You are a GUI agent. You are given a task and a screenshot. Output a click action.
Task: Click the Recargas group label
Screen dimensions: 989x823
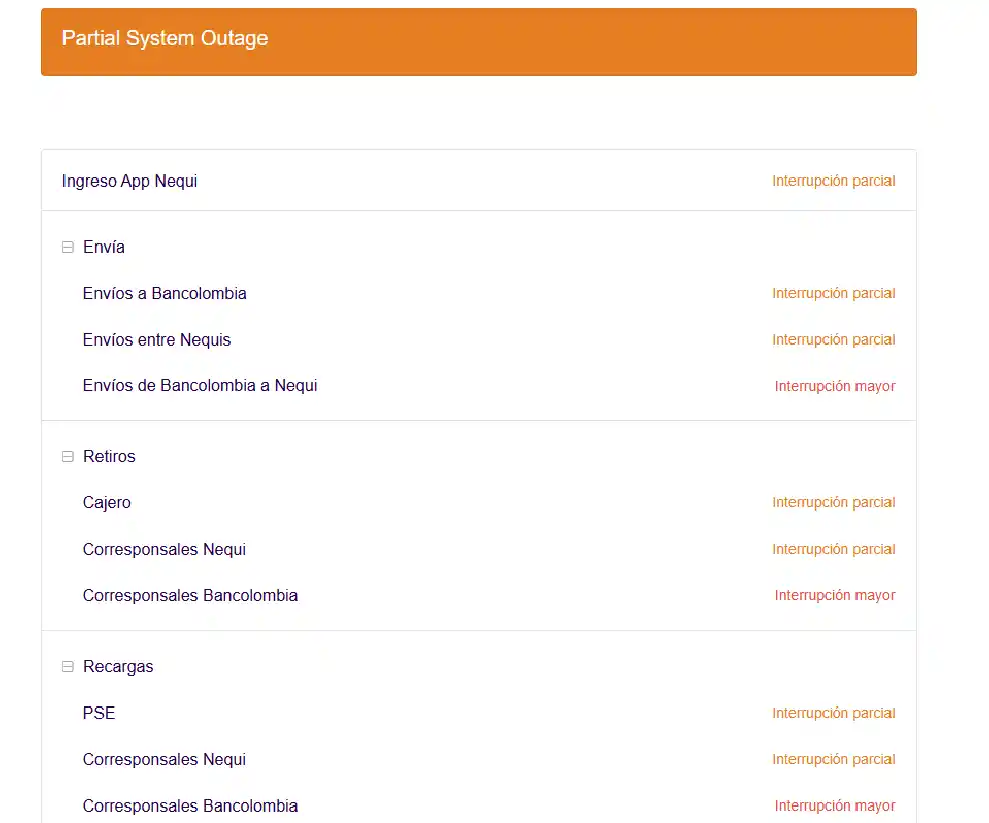(118, 666)
